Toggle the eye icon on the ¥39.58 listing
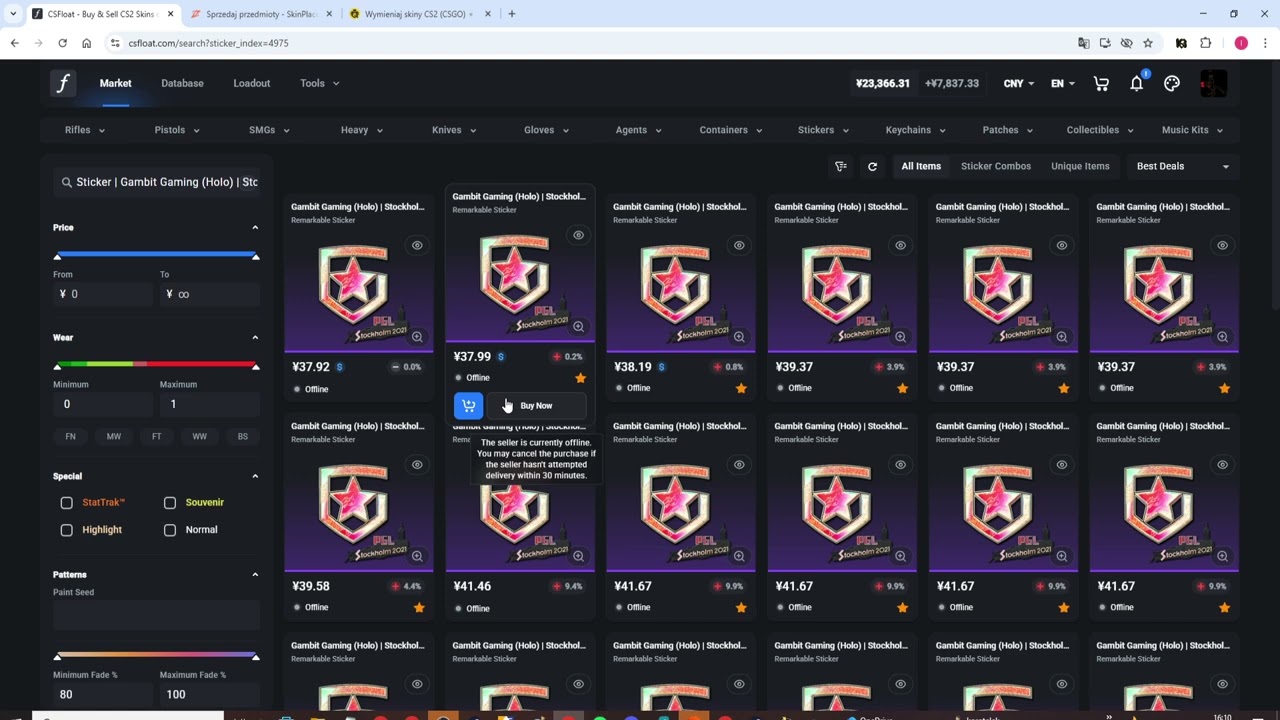The height and width of the screenshot is (720, 1280). pyautogui.click(x=417, y=464)
